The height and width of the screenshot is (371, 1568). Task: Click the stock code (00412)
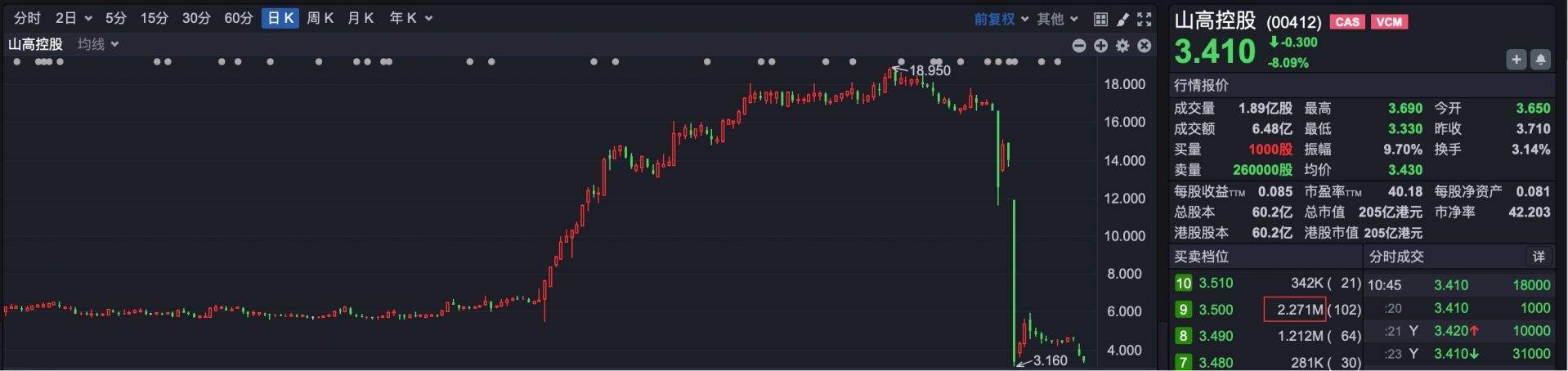click(1293, 23)
